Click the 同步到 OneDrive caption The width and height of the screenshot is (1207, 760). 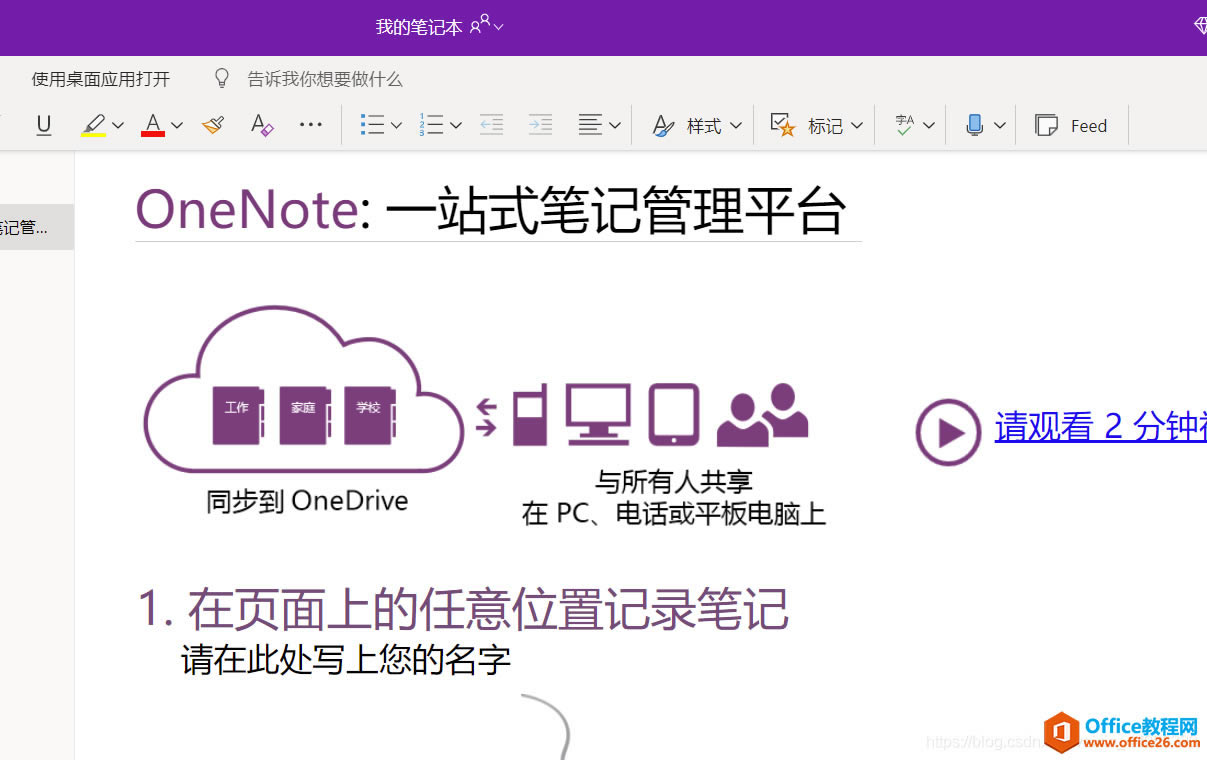(307, 501)
